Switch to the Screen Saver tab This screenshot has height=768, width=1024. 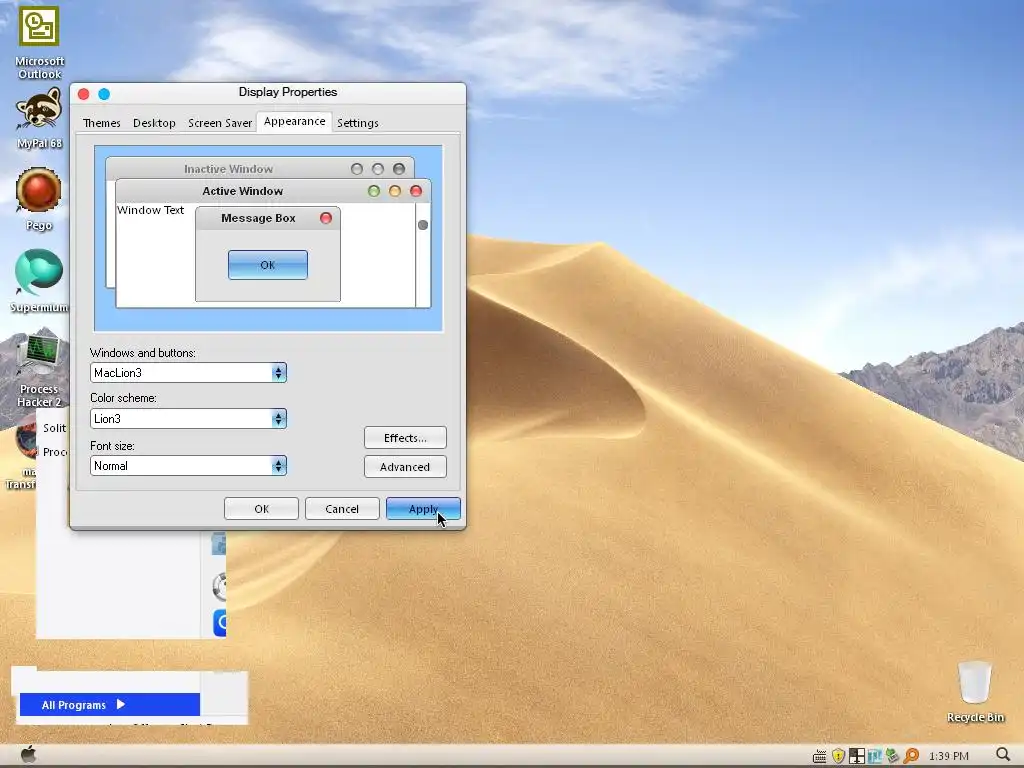[x=220, y=123]
